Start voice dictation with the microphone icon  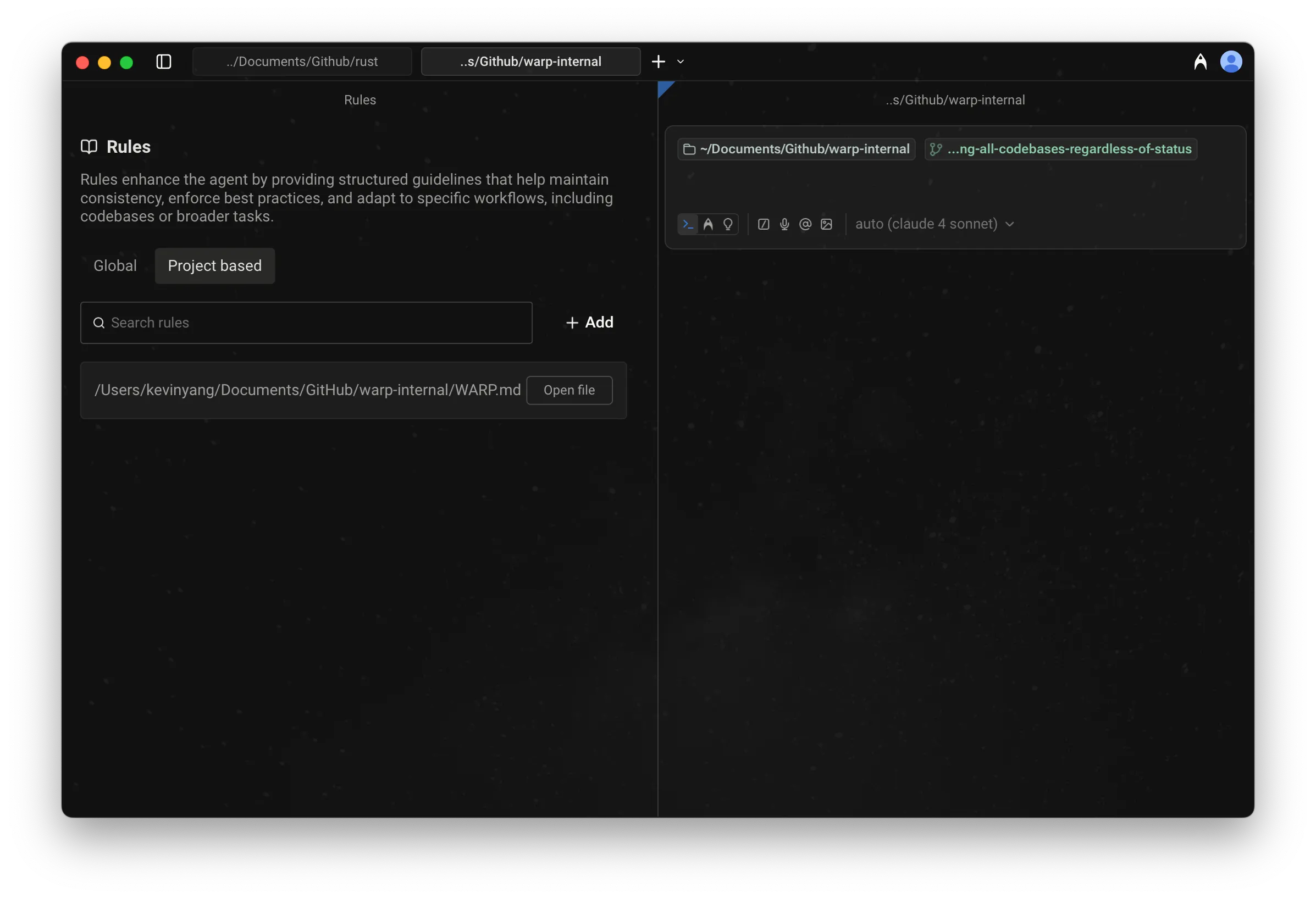click(784, 224)
